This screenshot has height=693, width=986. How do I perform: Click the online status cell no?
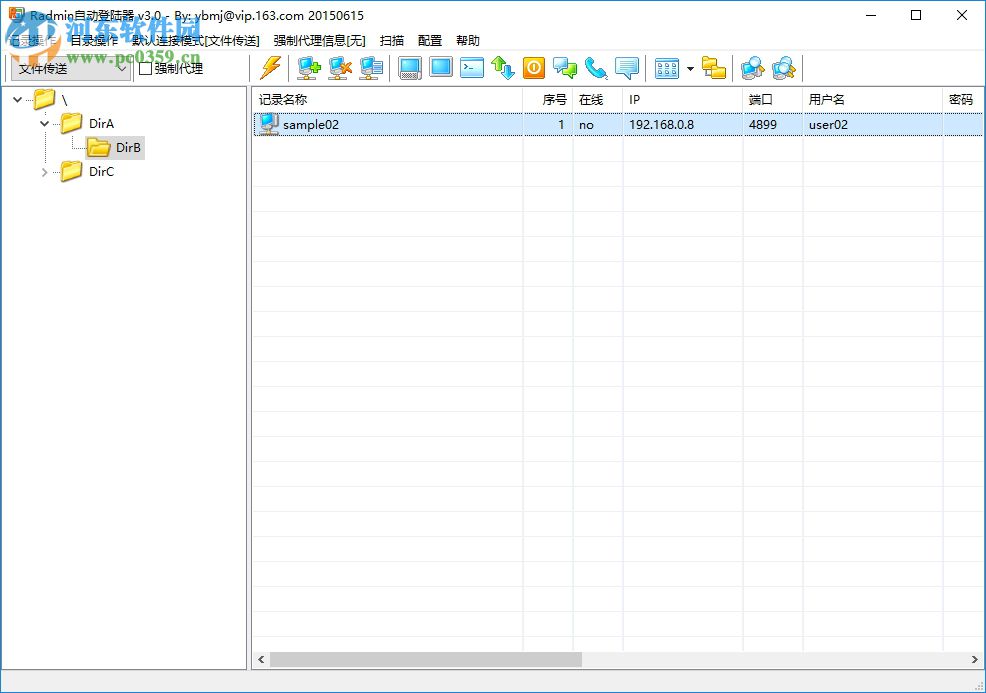(586, 125)
